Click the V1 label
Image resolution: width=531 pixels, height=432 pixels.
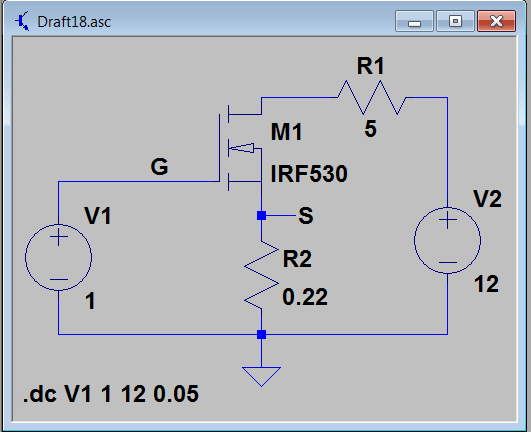[x=98, y=216]
